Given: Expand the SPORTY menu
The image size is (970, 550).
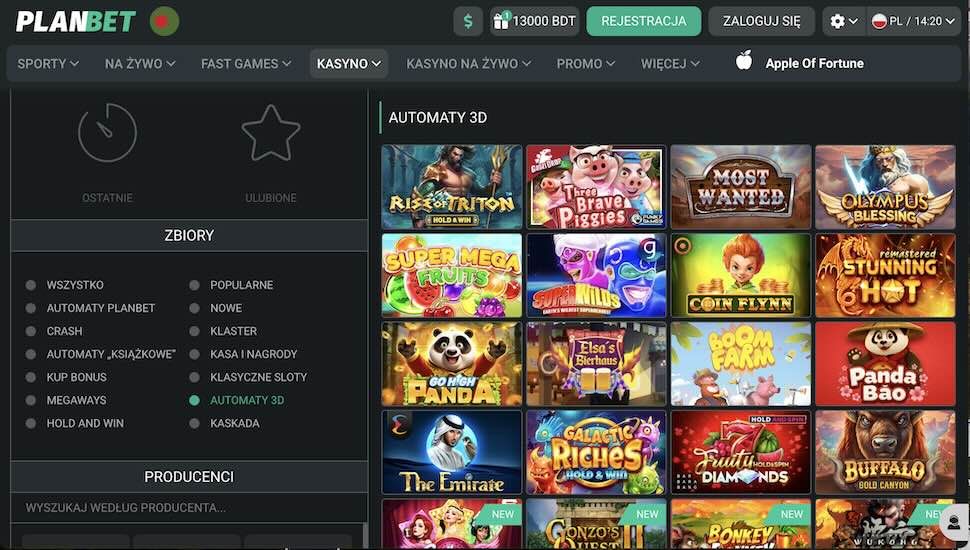Looking at the screenshot, I should pos(48,64).
